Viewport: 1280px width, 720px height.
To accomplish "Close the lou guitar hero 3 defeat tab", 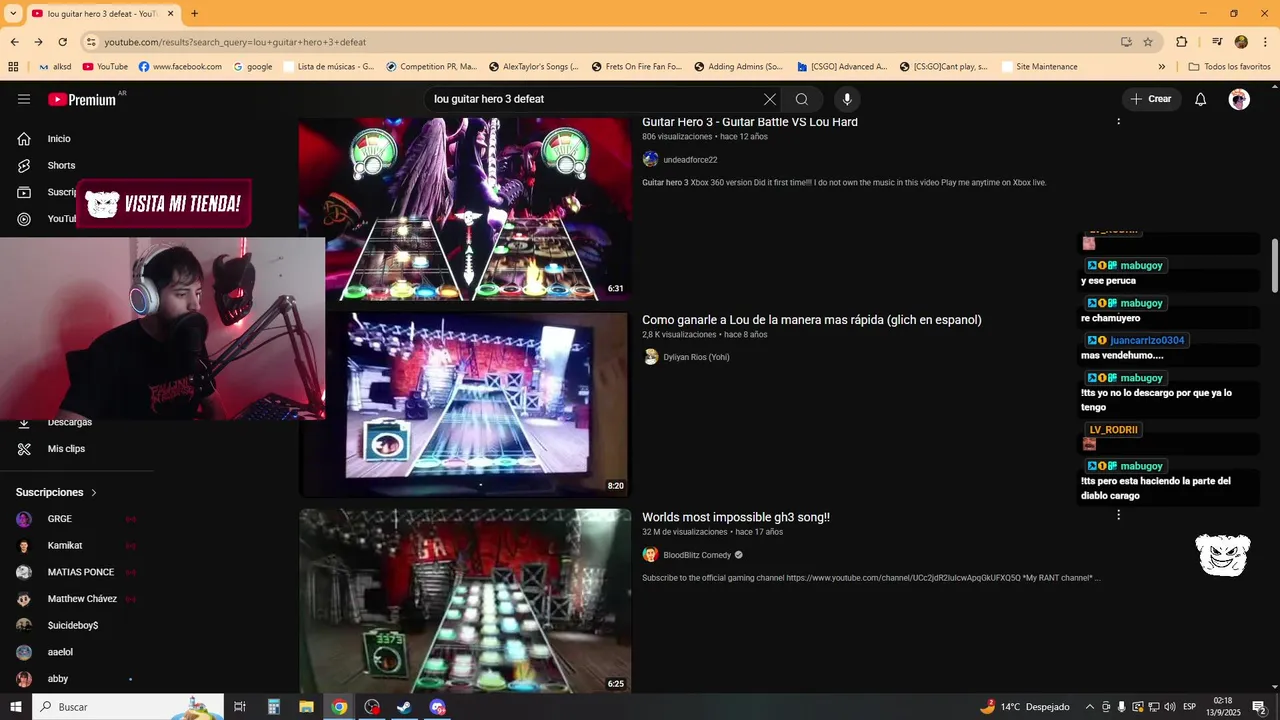I will pos(171,14).
